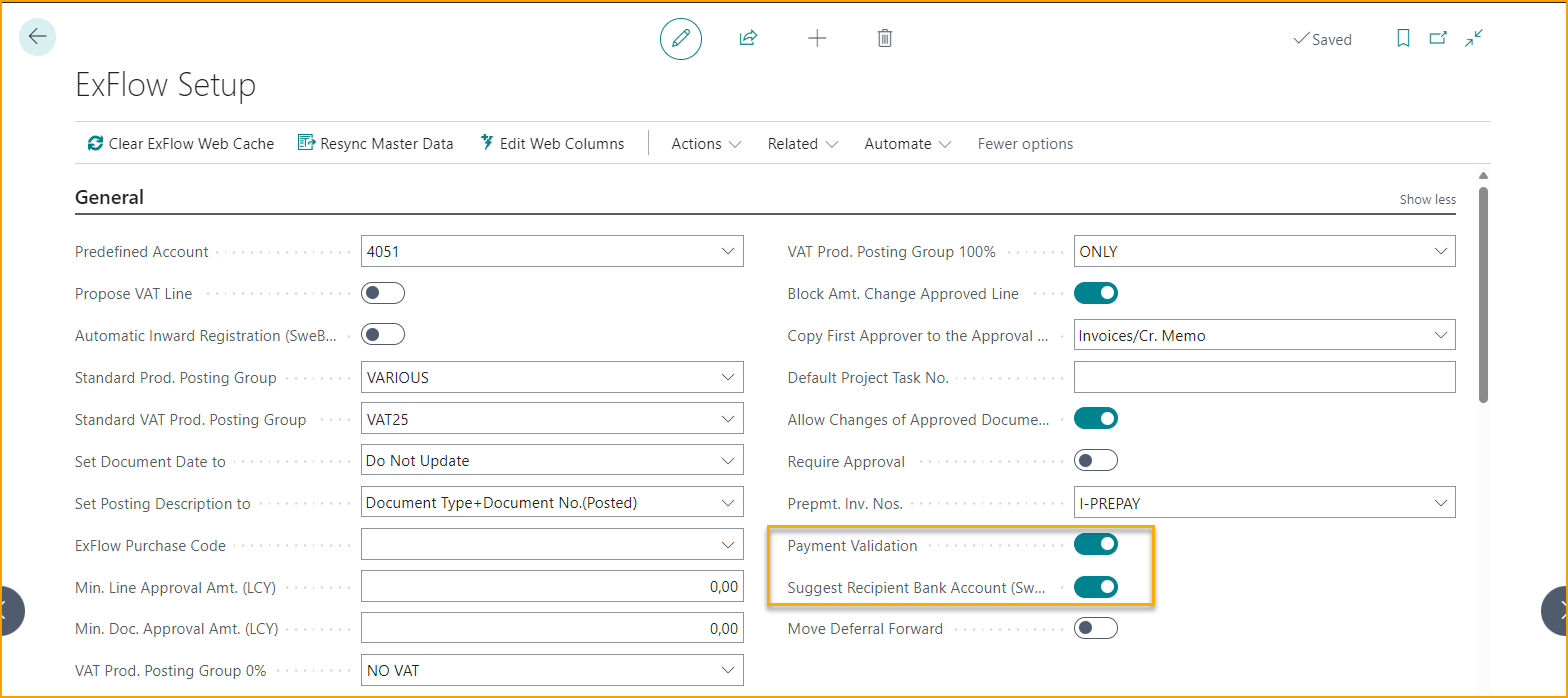Toggle Propose VAT Line switch
Screen dimensions: 1568x698
click(x=383, y=293)
